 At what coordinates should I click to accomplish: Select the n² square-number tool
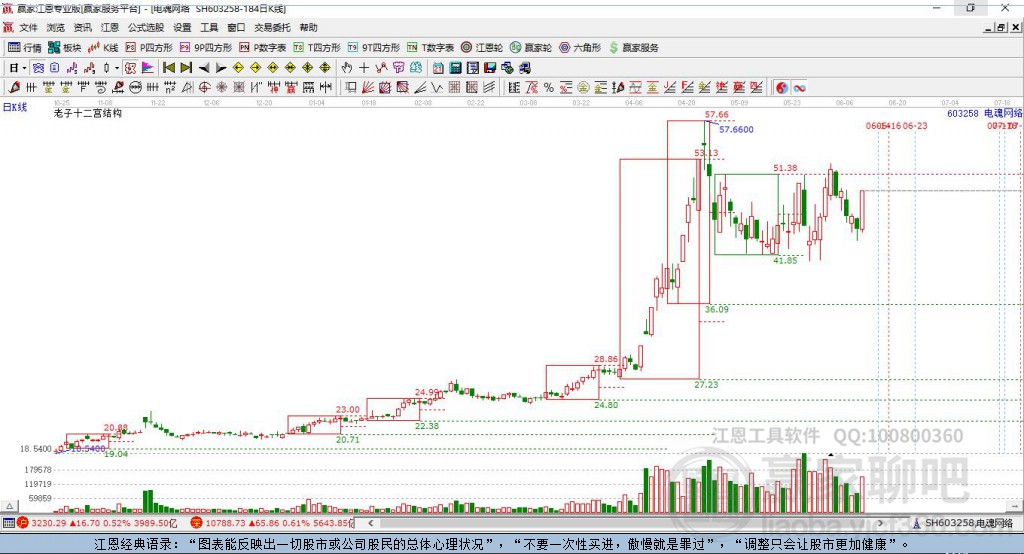tap(170, 87)
